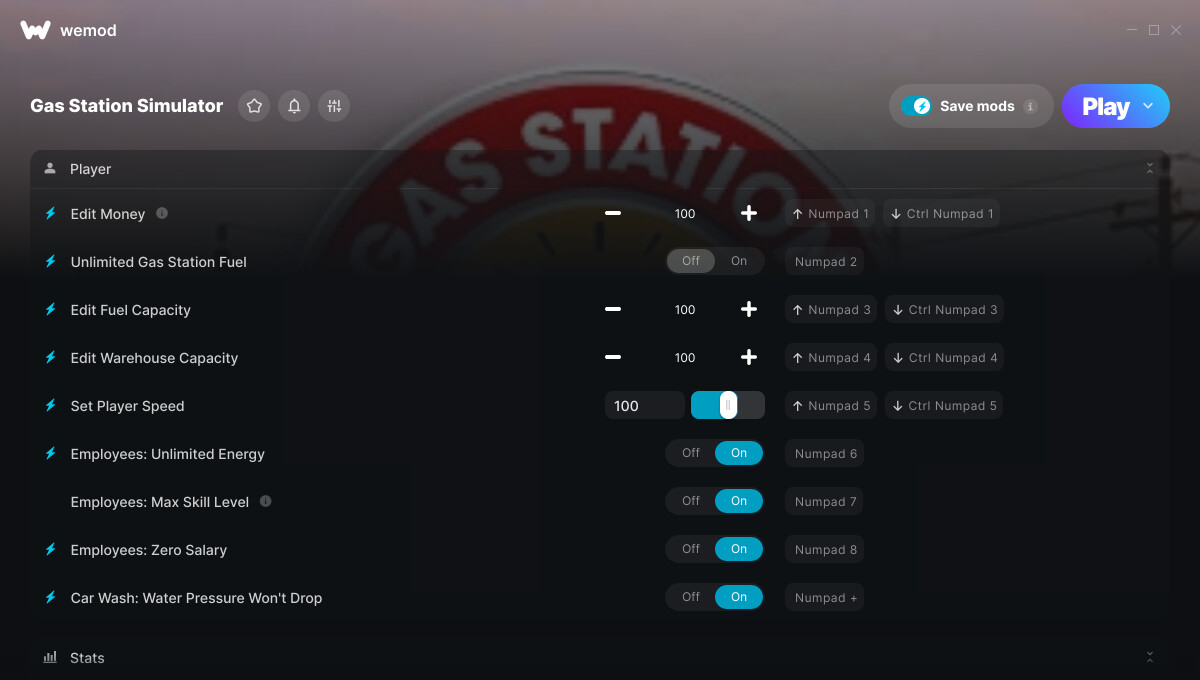Click info icon next to Edit Money
Viewport: 1200px width, 680px height.
pos(162,213)
